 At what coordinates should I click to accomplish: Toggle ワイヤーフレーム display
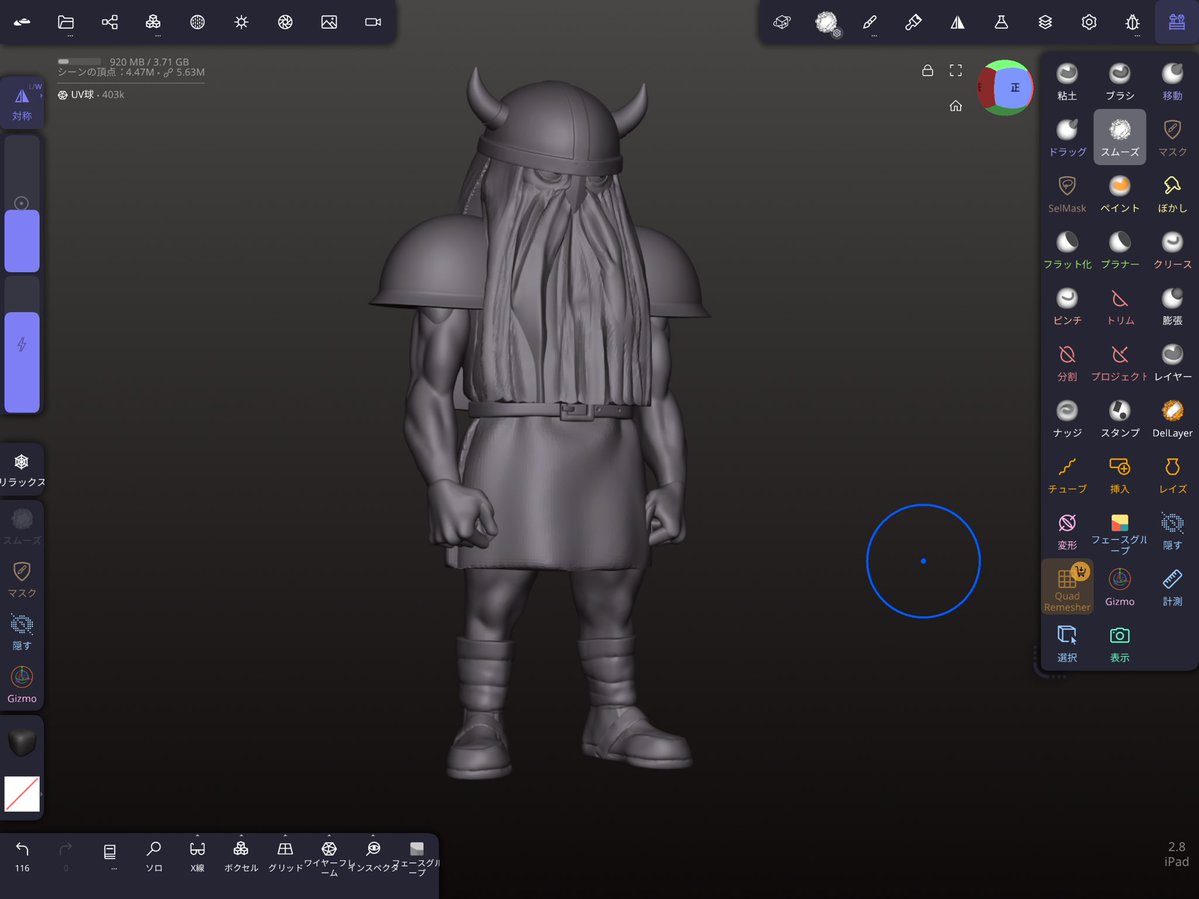tap(329, 858)
